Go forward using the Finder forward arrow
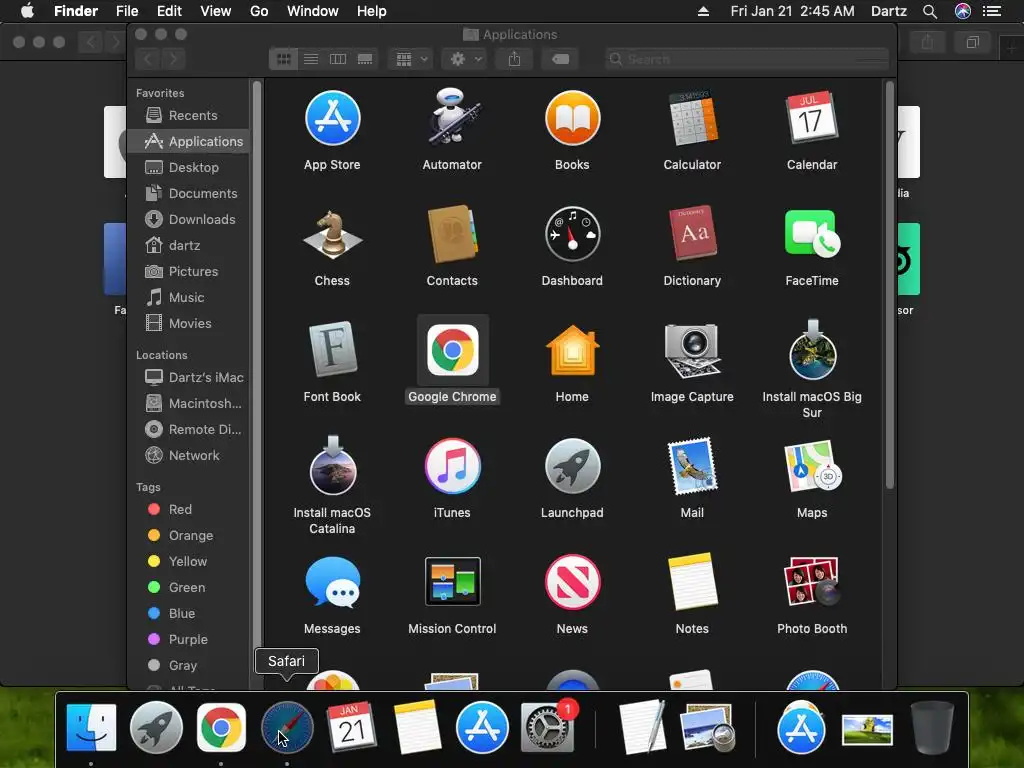Viewport: 1024px width, 768px height. pyautogui.click(x=173, y=59)
